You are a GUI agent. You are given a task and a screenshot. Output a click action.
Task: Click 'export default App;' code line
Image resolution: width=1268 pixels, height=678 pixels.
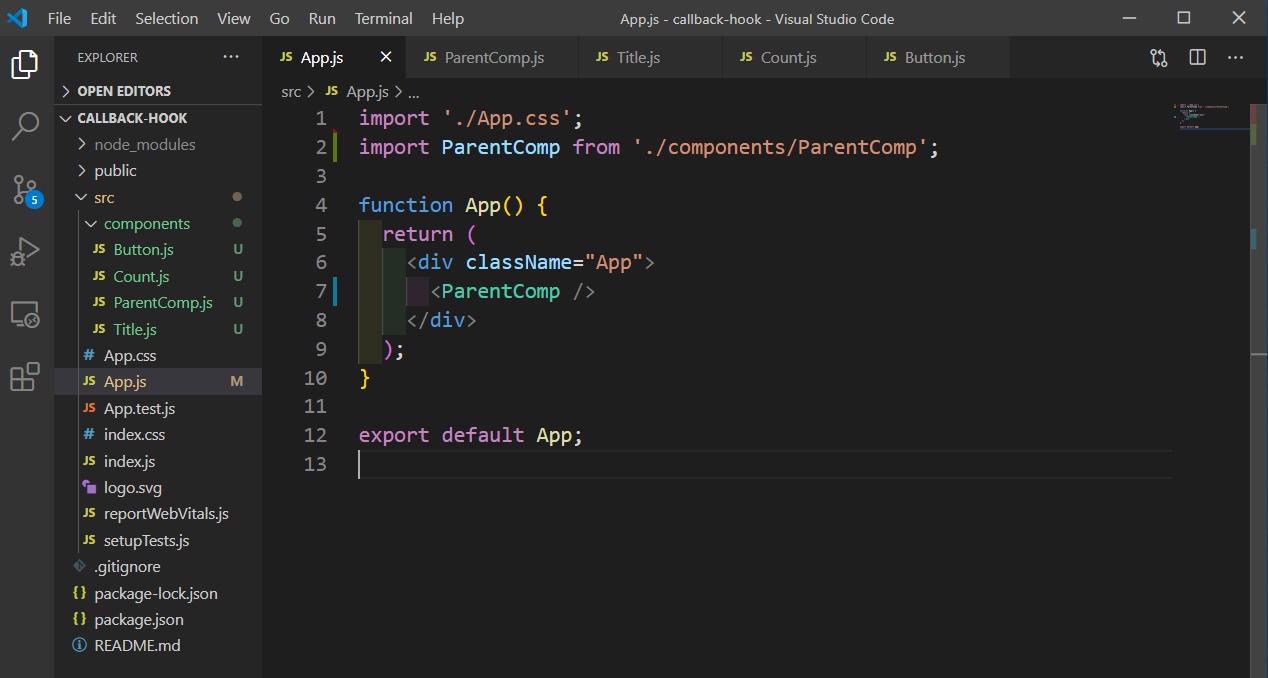[x=471, y=435]
